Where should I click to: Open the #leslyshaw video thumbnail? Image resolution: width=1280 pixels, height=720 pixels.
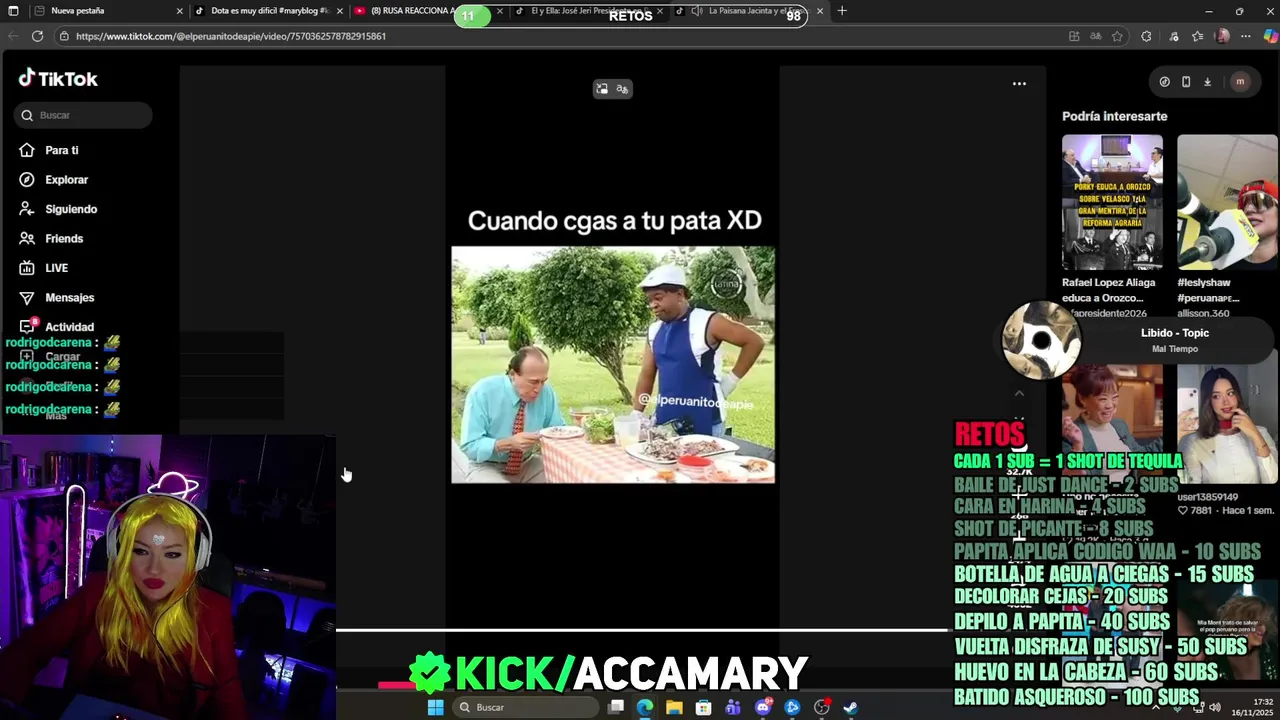click(x=1227, y=202)
